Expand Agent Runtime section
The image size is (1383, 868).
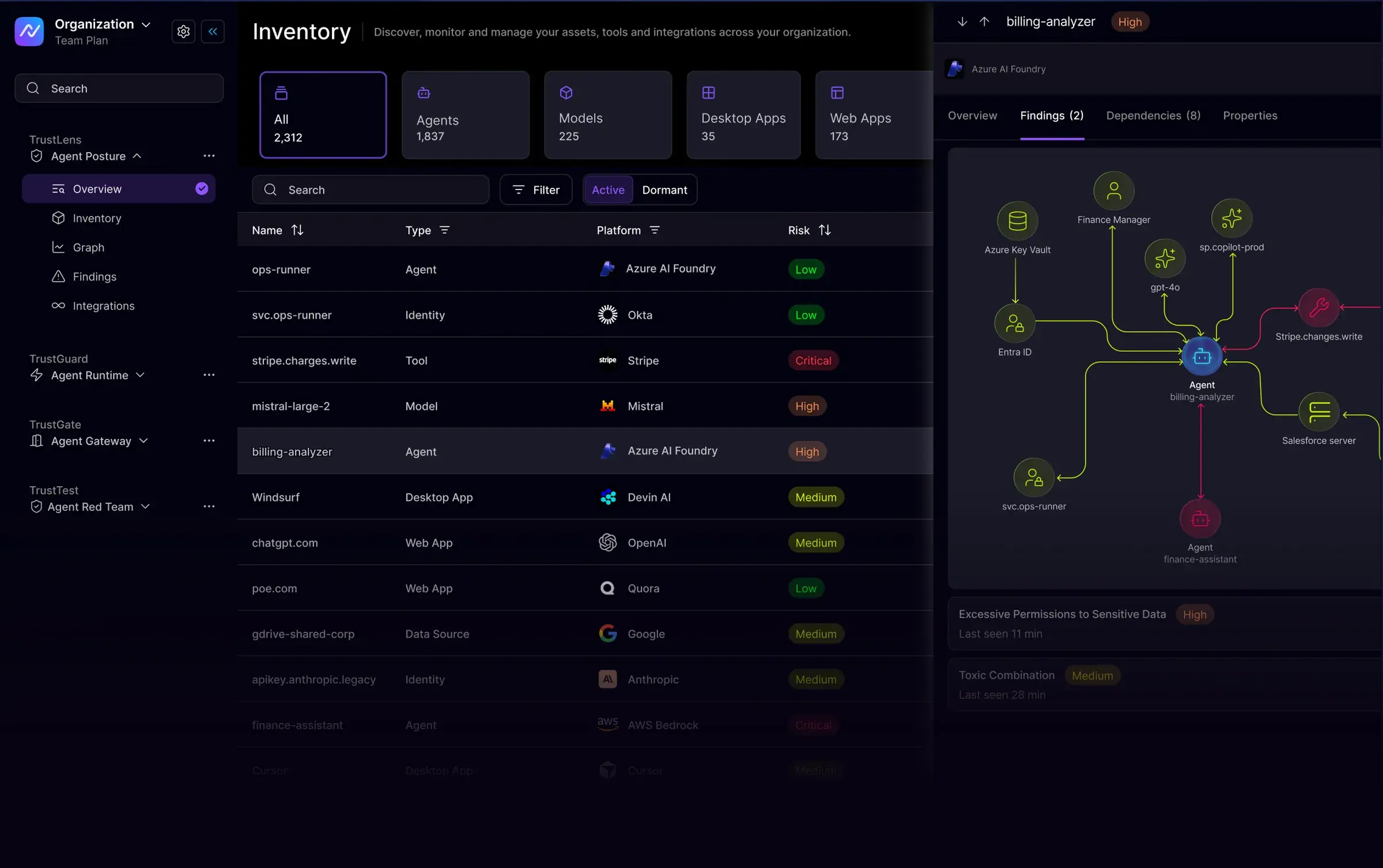click(x=140, y=374)
